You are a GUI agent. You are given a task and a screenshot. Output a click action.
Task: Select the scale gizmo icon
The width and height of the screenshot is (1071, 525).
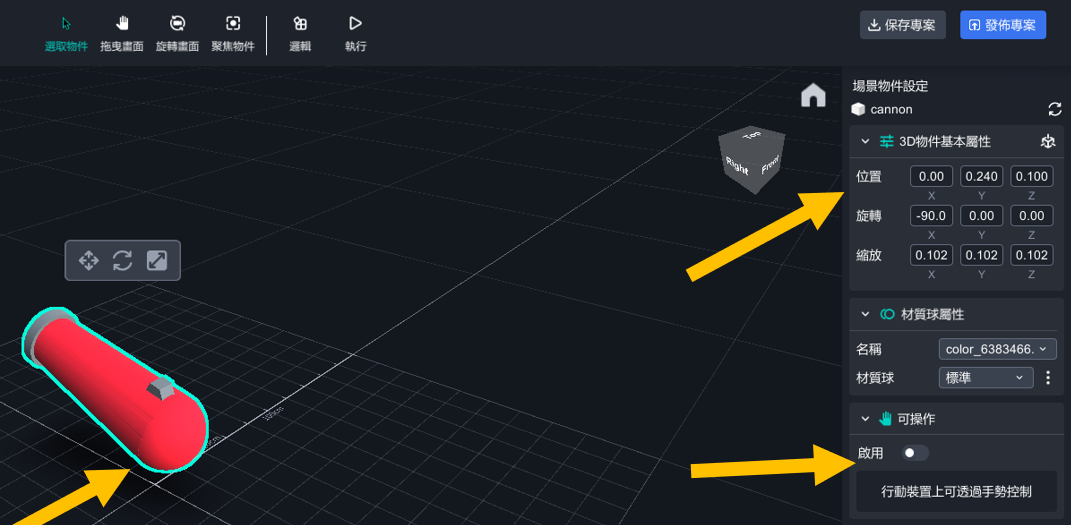click(157, 261)
